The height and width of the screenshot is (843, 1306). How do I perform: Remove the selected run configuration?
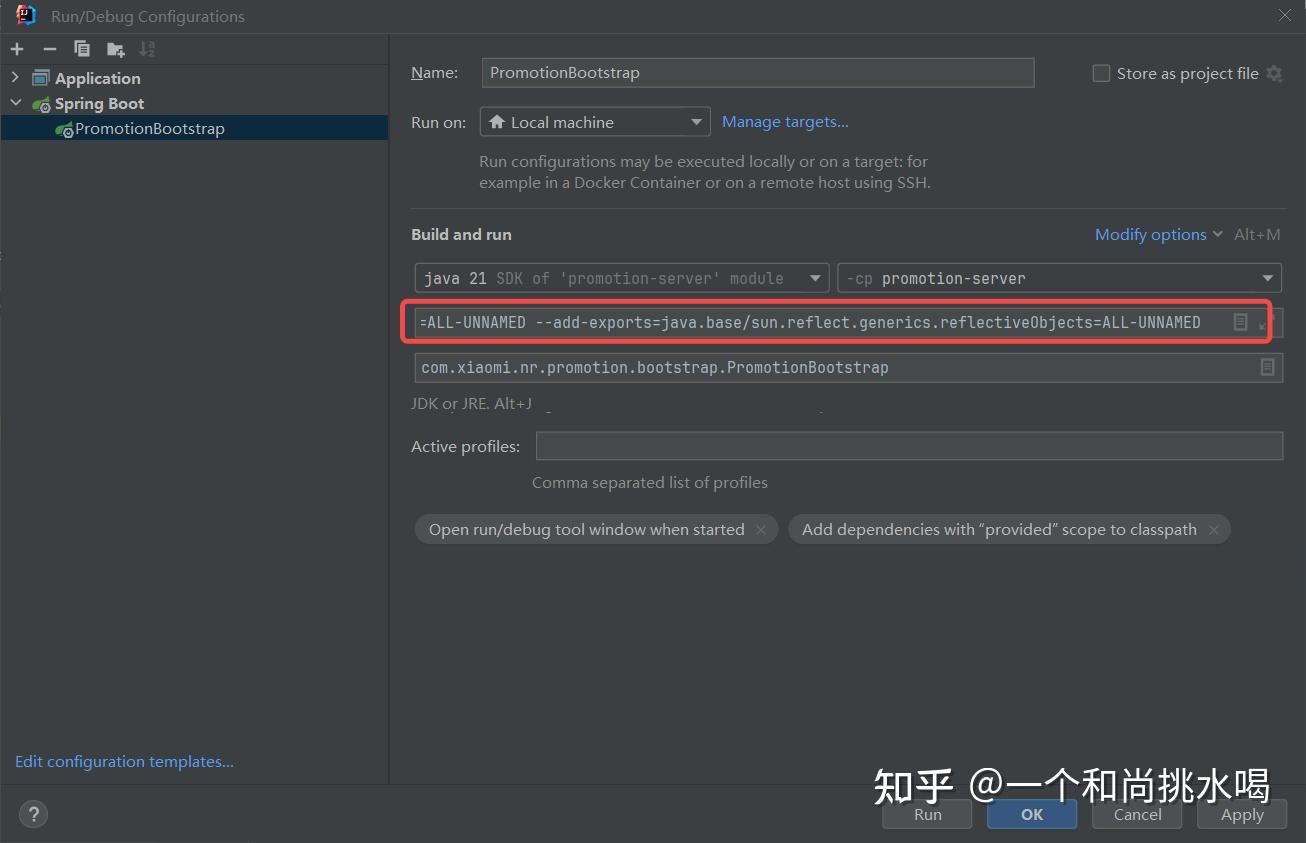49,48
